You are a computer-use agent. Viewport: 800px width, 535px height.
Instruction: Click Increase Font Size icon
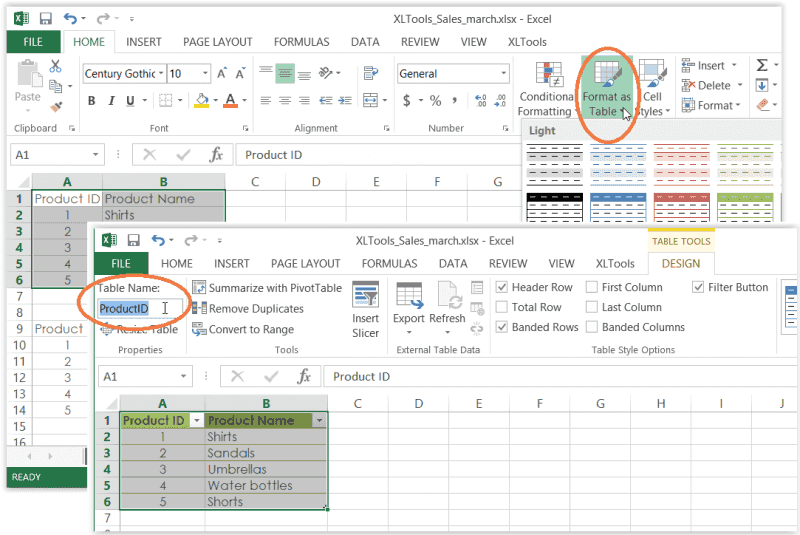click(221, 73)
